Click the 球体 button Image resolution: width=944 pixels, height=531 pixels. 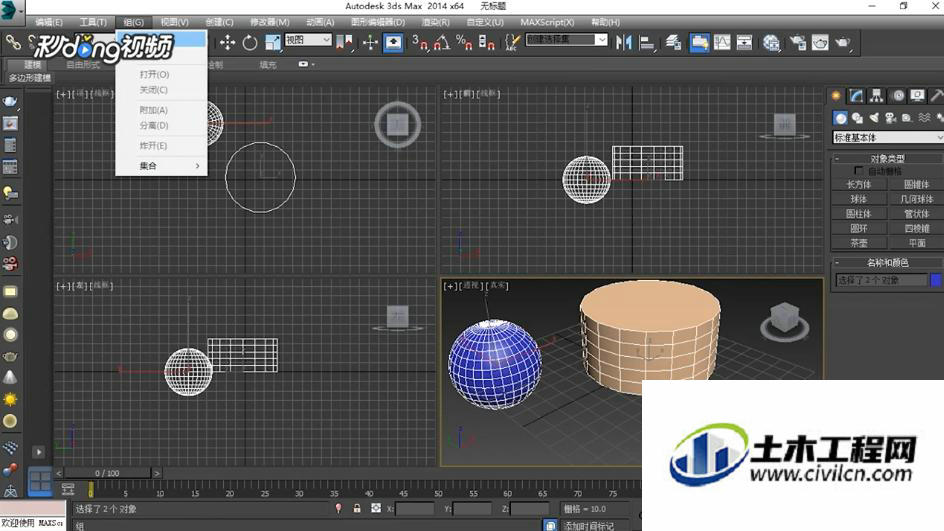[859, 199]
